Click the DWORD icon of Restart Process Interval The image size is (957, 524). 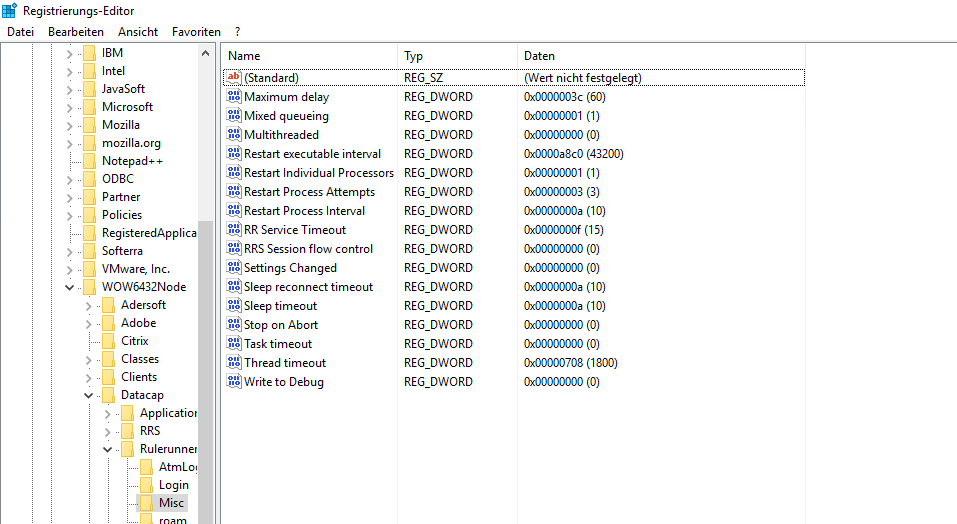[x=233, y=210]
